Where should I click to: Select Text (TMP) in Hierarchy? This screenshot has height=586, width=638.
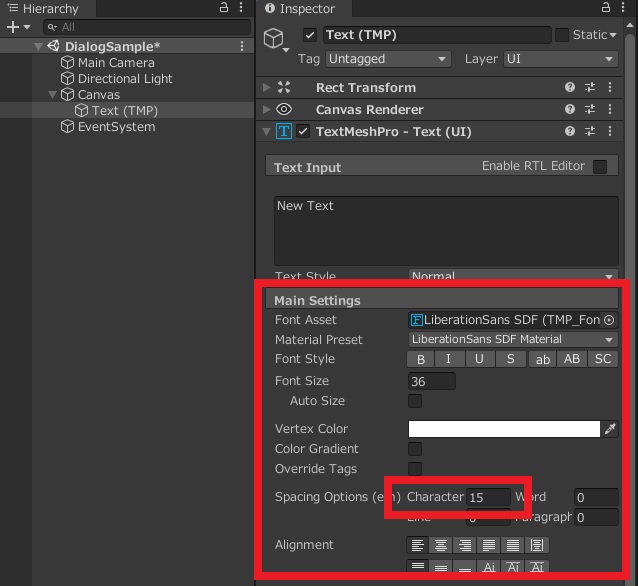coord(125,111)
